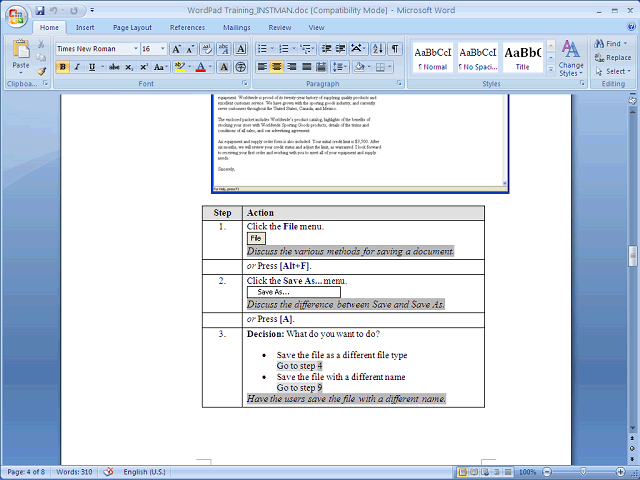The height and width of the screenshot is (480, 640).
Task: Go to the Review tab
Action: point(280,27)
